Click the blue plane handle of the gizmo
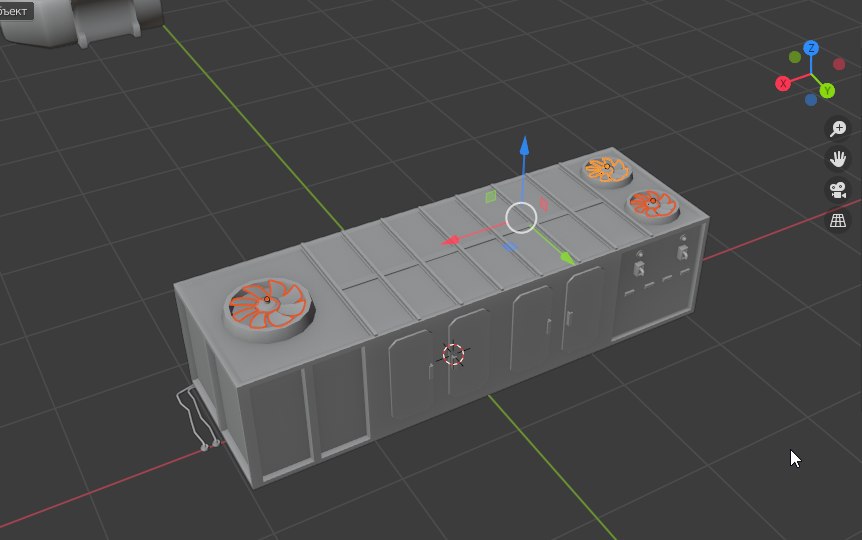 [x=510, y=247]
